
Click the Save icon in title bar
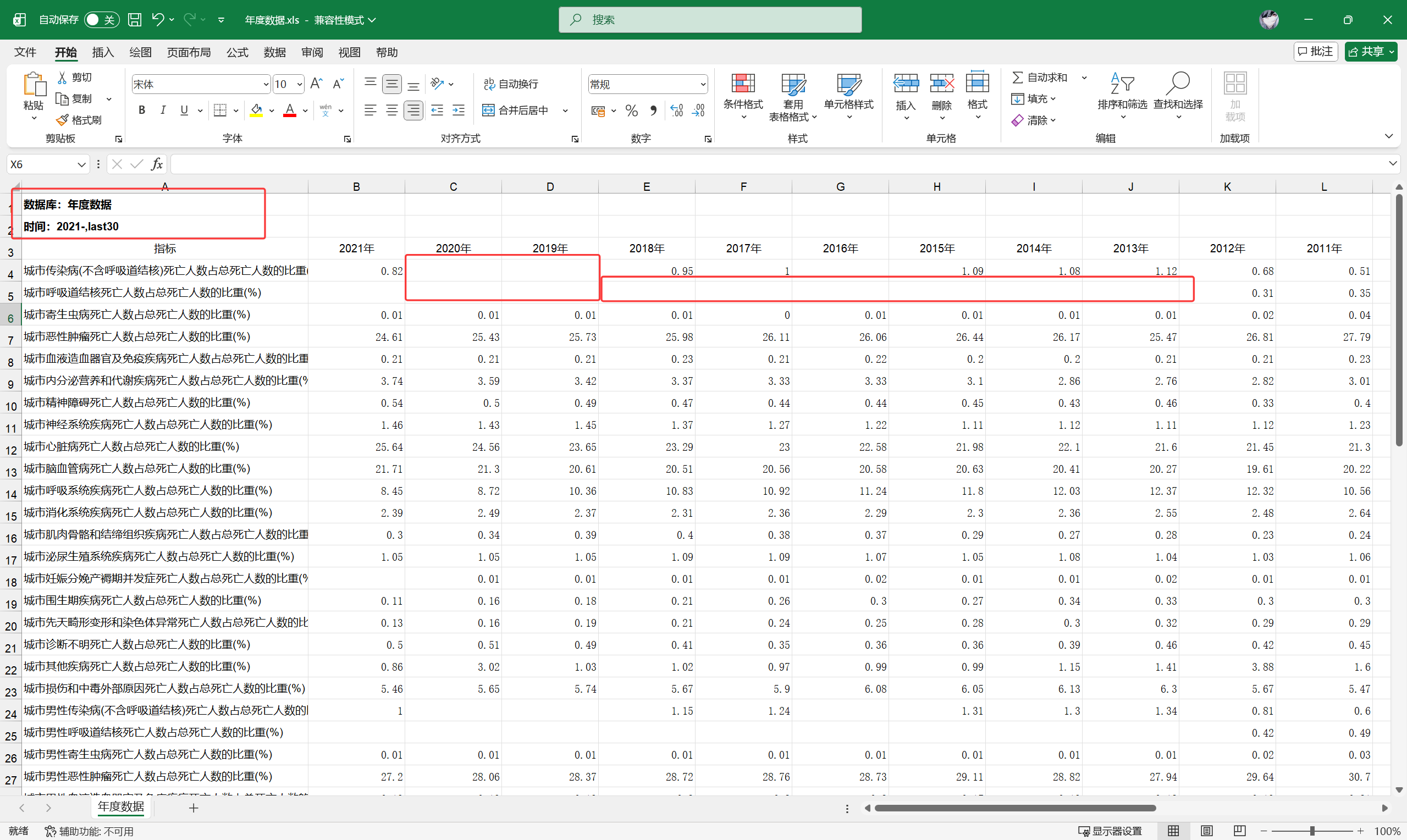pos(135,20)
